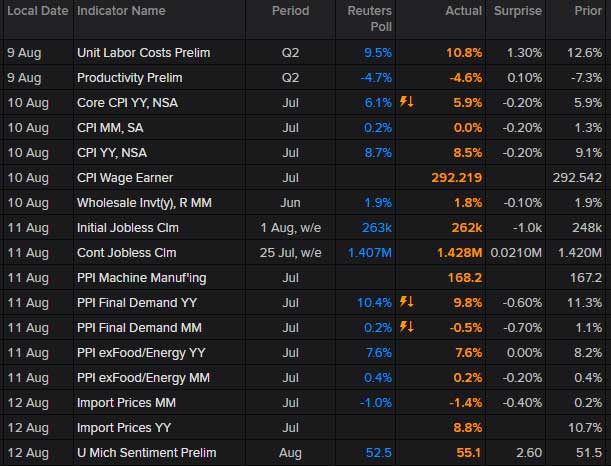Click Jun period for Wholesale Invt row
Screen dimensions: 611x466
[291, 203]
